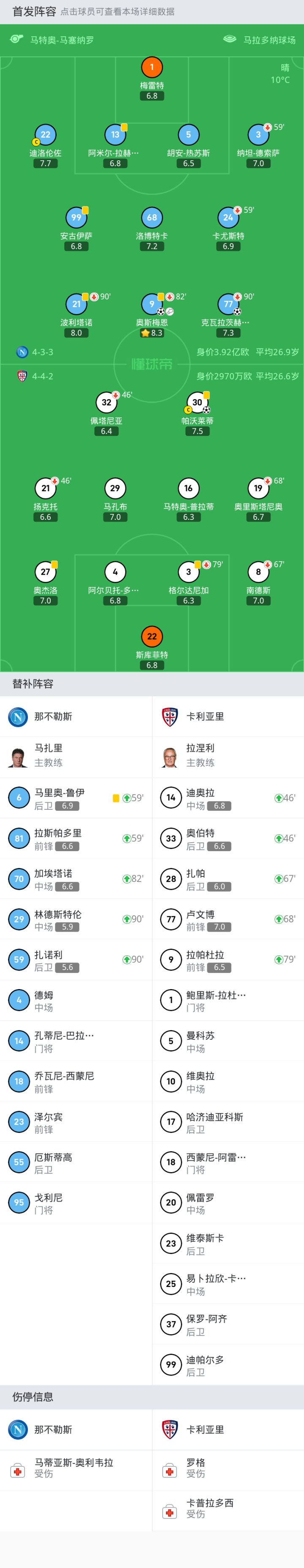Screen dimensions: 304x1568
Task: Open 洛博特卡's number 68 player circle
Action: pos(152,217)
